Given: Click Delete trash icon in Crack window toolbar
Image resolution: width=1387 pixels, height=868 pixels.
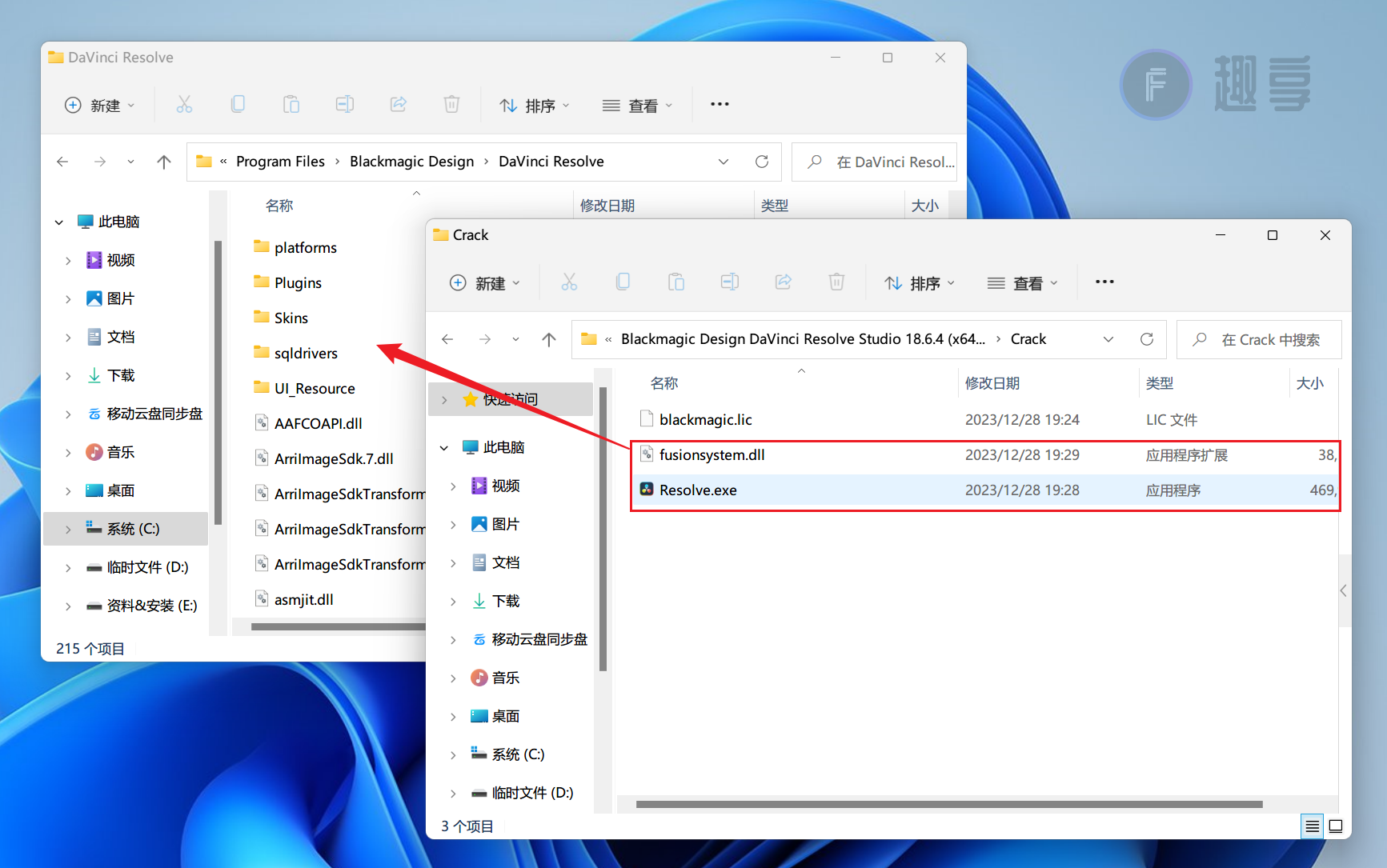Looking at the screenshot, I should pyautogui.click(x=836, y=282).
